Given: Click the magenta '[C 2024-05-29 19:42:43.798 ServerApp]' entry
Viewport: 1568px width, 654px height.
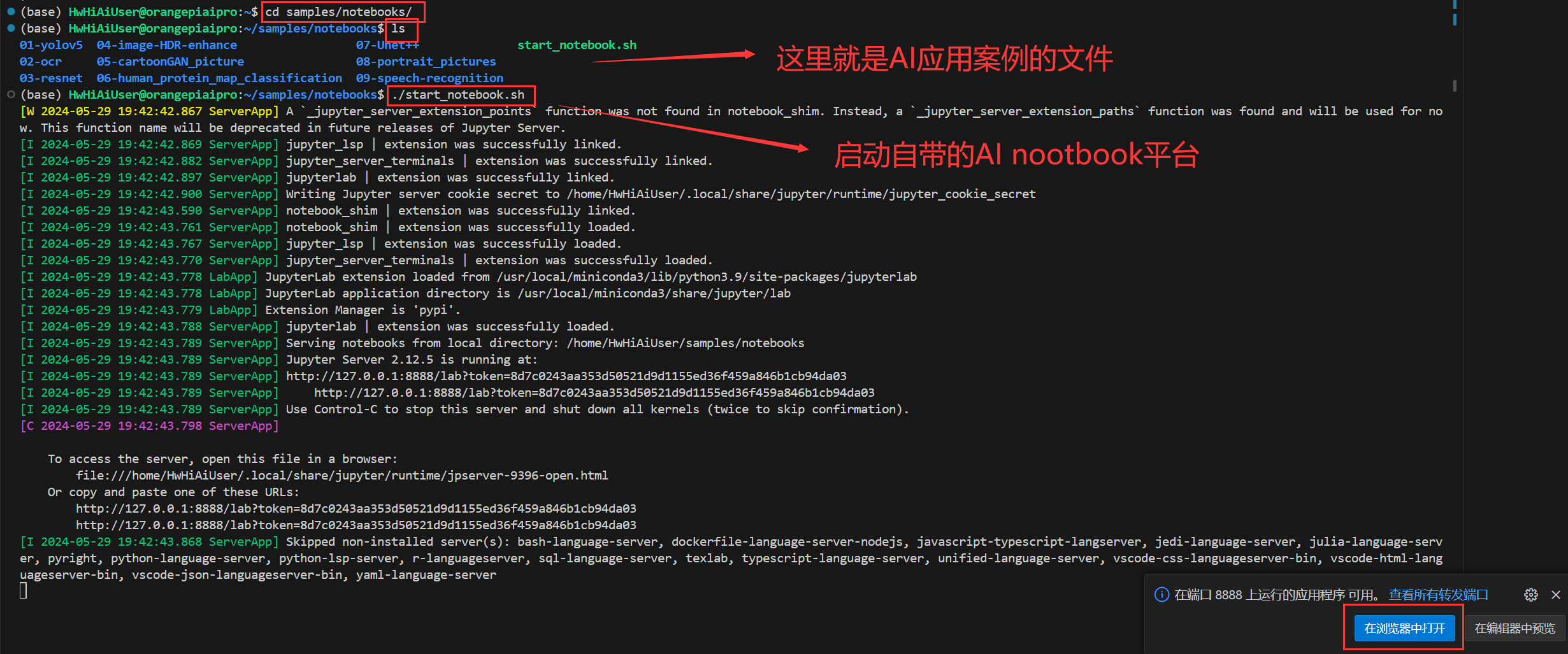Looking at the screenshot, I should (x=150, y=426).
